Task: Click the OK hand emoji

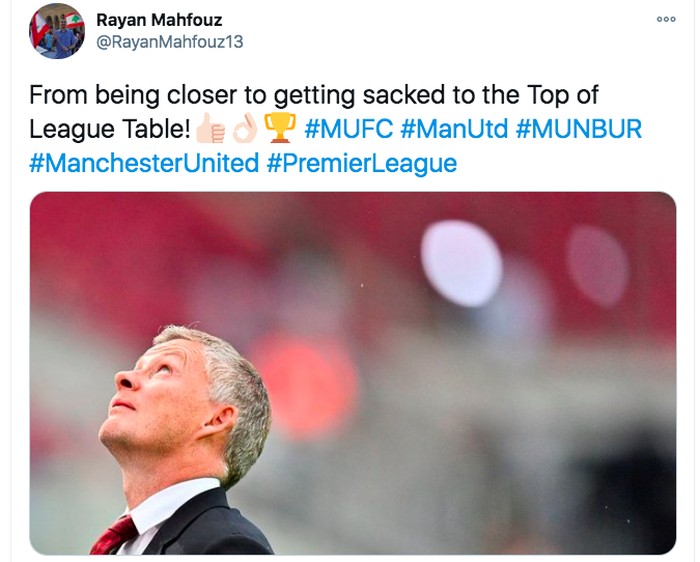Action: pyautogui.click(x=245, y=129)
